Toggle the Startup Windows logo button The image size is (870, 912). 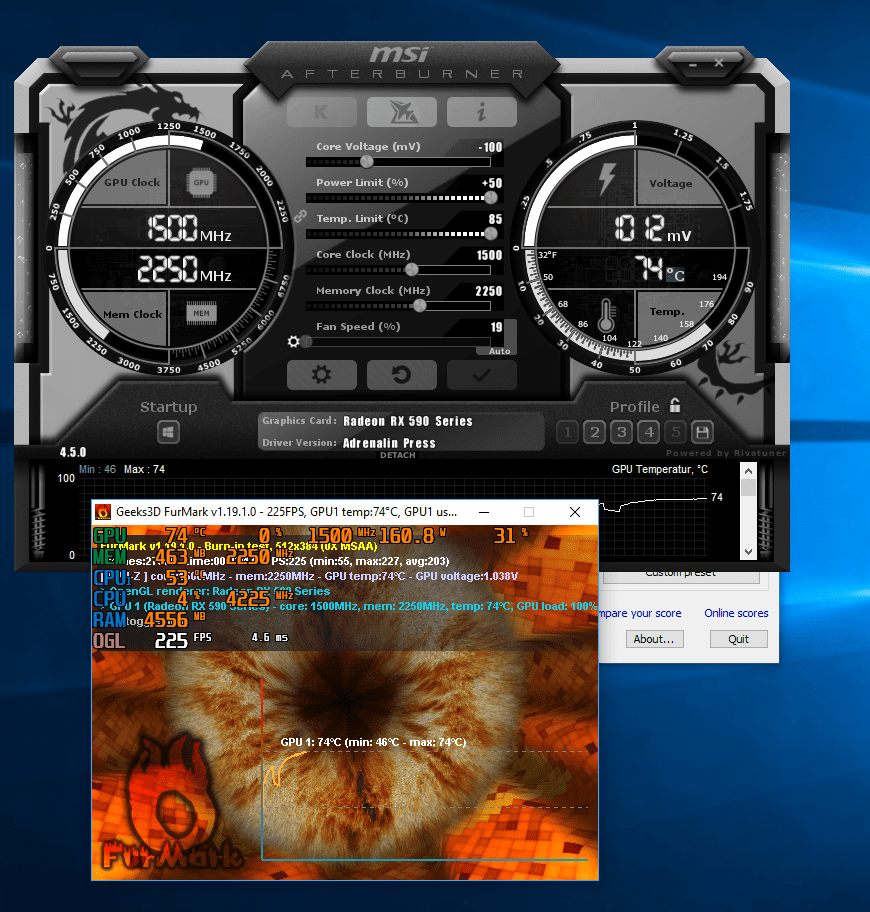click(168, 432)
